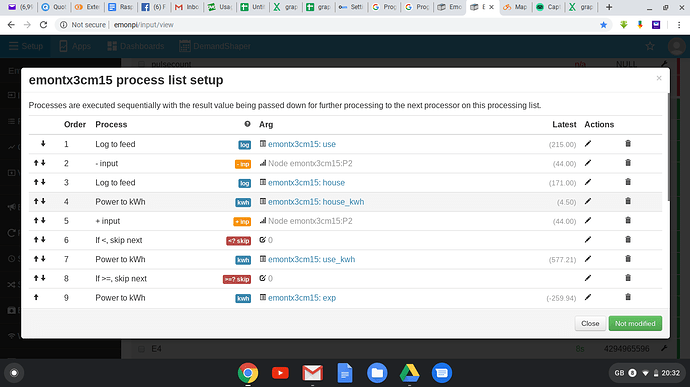Click the red '>=? skip' badge
The image size is (690, 387).
237,279
